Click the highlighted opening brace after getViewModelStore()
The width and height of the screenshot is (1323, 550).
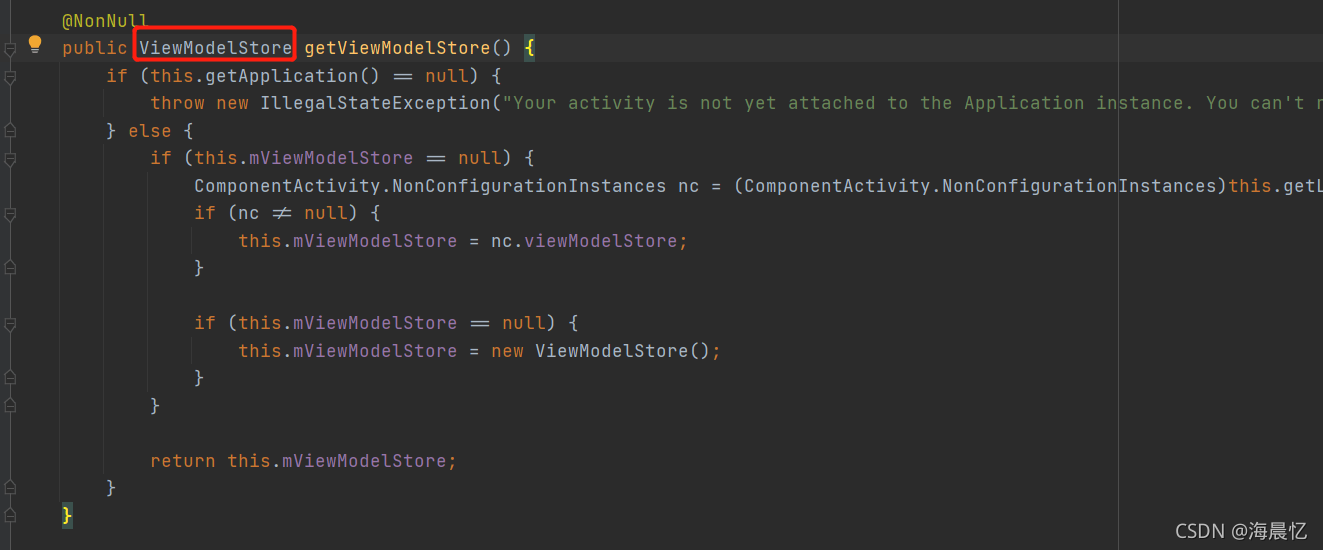tap(530, 48)
